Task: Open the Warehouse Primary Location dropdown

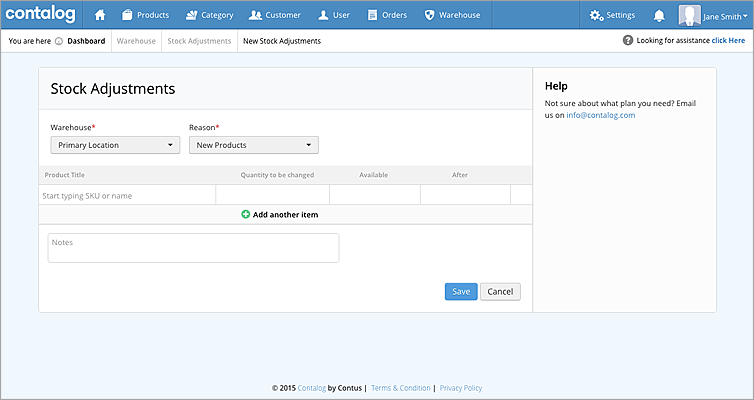Action: pos(115,145)
